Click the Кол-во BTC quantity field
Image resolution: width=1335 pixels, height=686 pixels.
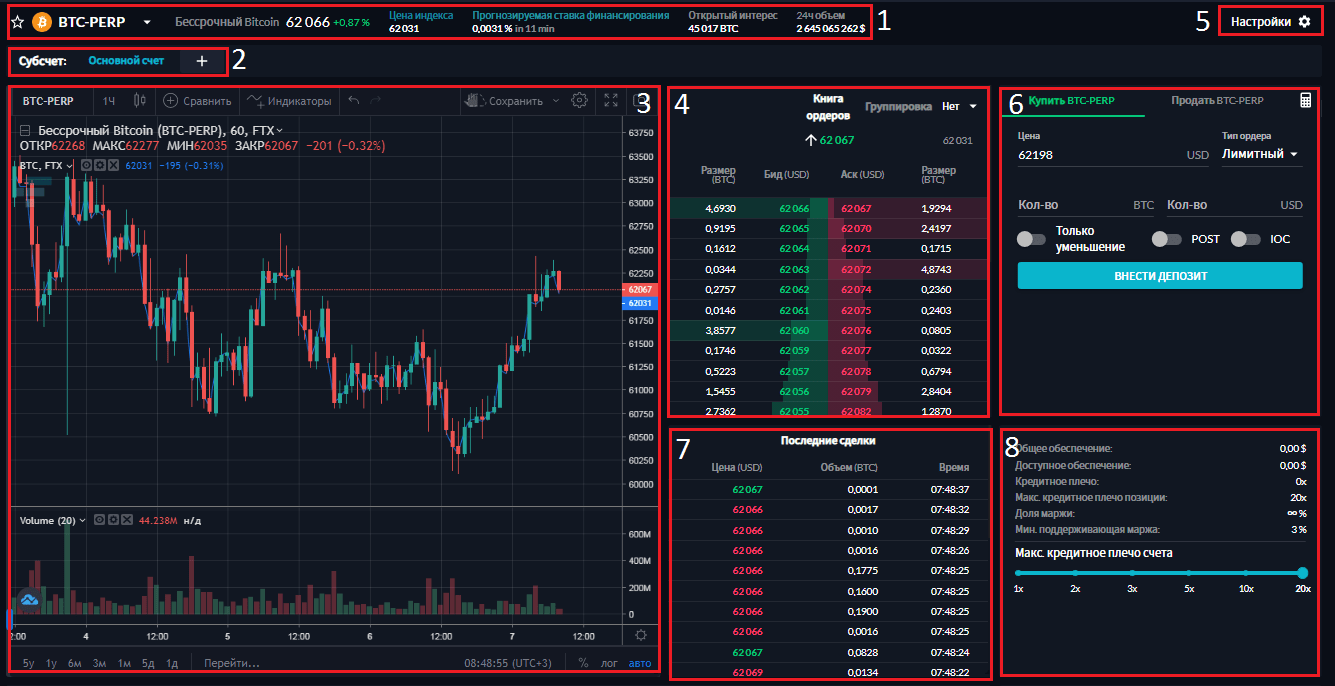tap(1086, 205)
